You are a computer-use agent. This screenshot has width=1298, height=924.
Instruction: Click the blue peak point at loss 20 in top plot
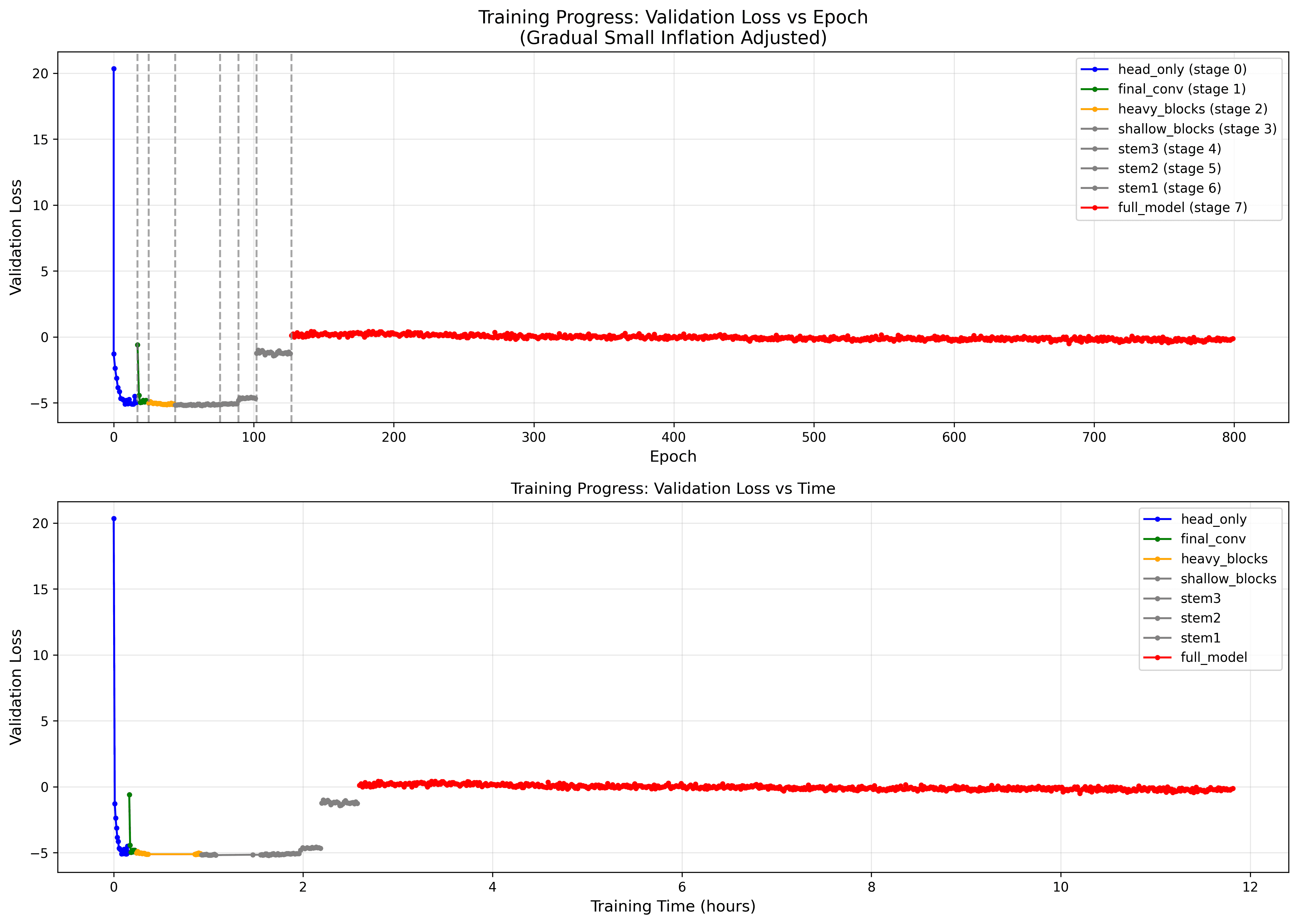click(x=114, y=69)
